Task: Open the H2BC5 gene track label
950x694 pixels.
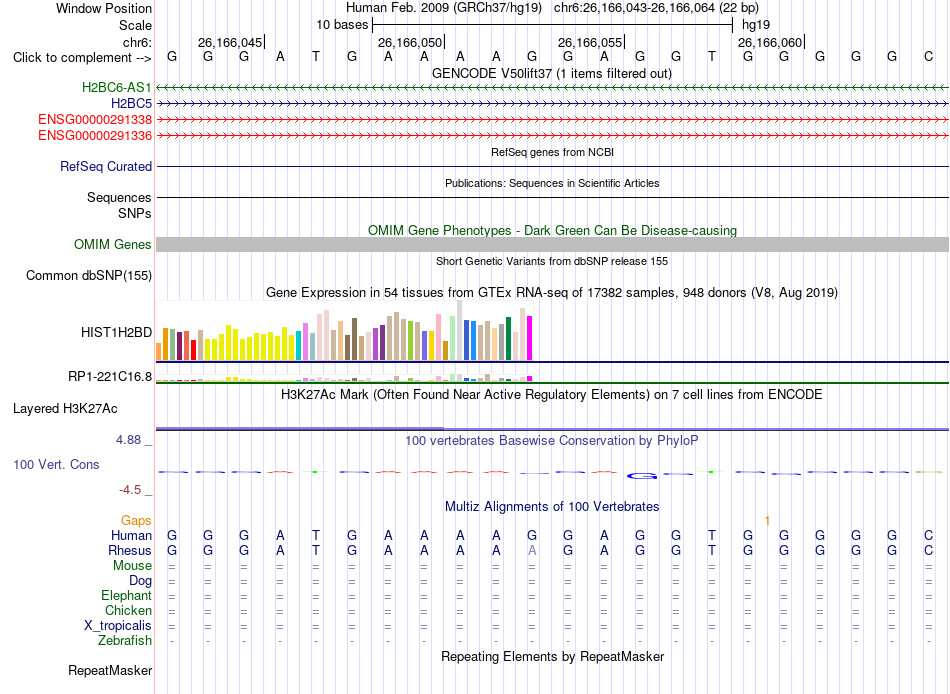Action: click(x=131, y=104)
